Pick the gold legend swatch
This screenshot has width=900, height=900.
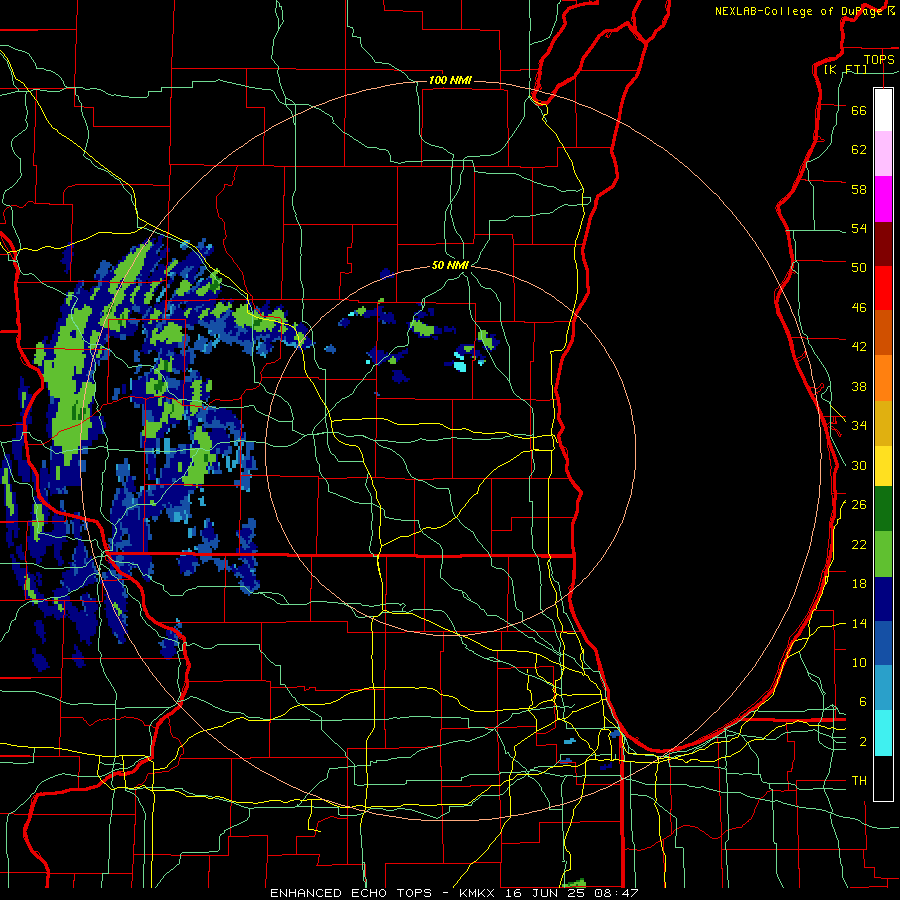click(883, 423)
